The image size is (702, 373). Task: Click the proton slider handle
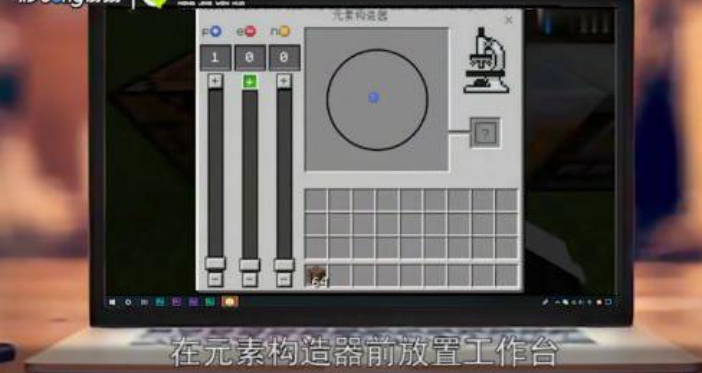click(x=215, y=264)
